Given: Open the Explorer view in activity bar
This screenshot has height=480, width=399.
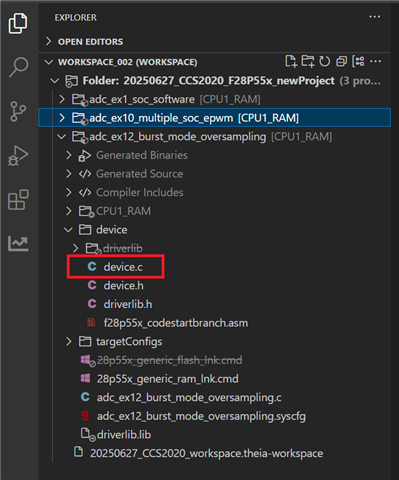Looking at the screenshot, I should coord(18,23).
